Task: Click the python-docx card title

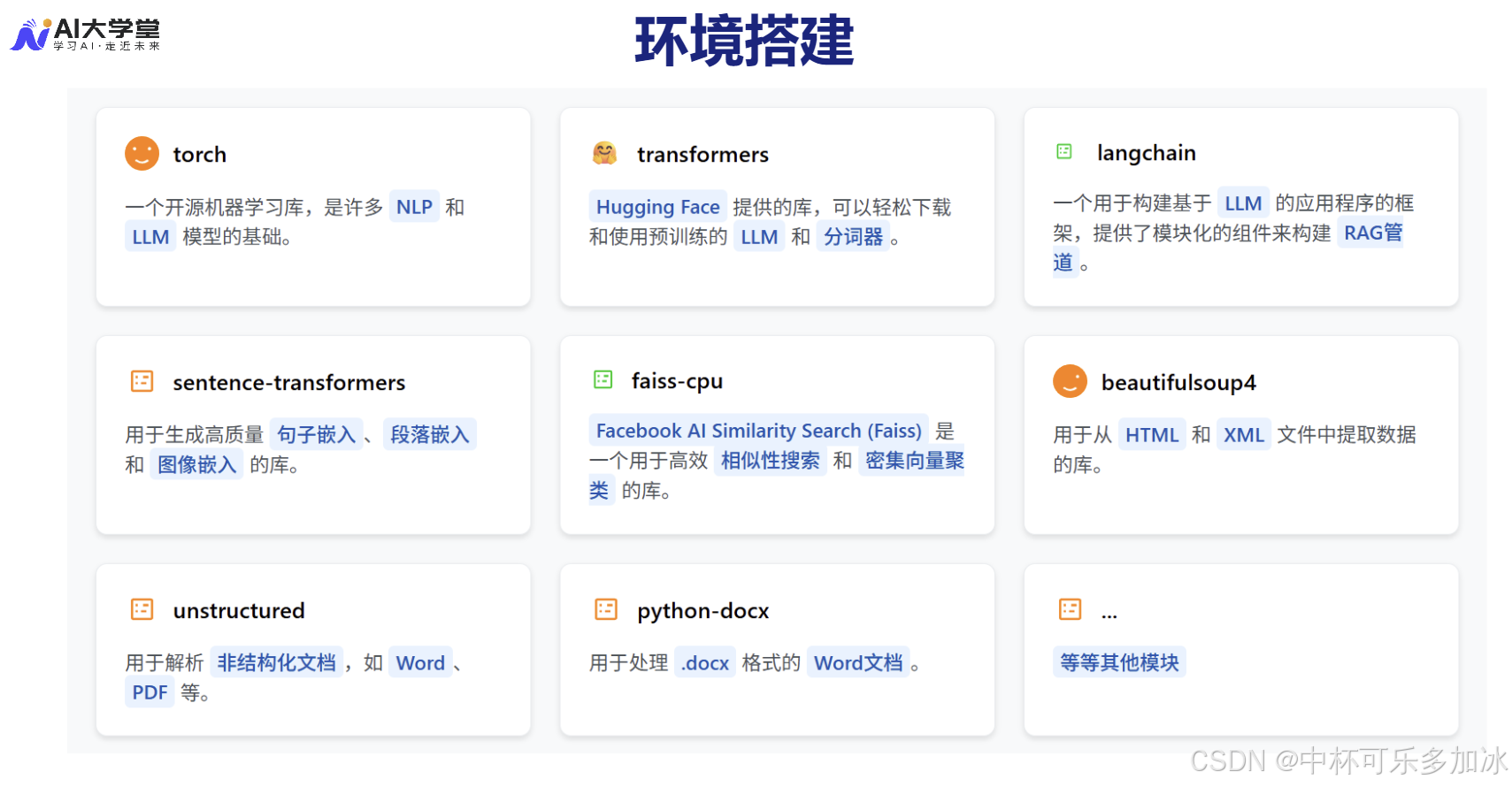Action: (702, 612)
